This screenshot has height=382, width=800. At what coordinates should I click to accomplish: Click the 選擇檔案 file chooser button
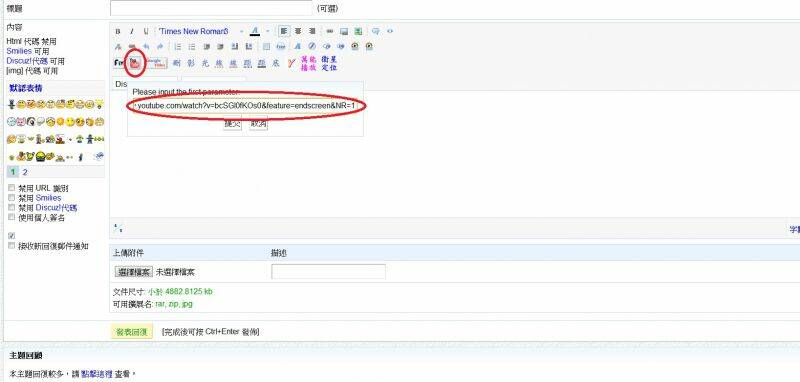(x=133, y=272)
